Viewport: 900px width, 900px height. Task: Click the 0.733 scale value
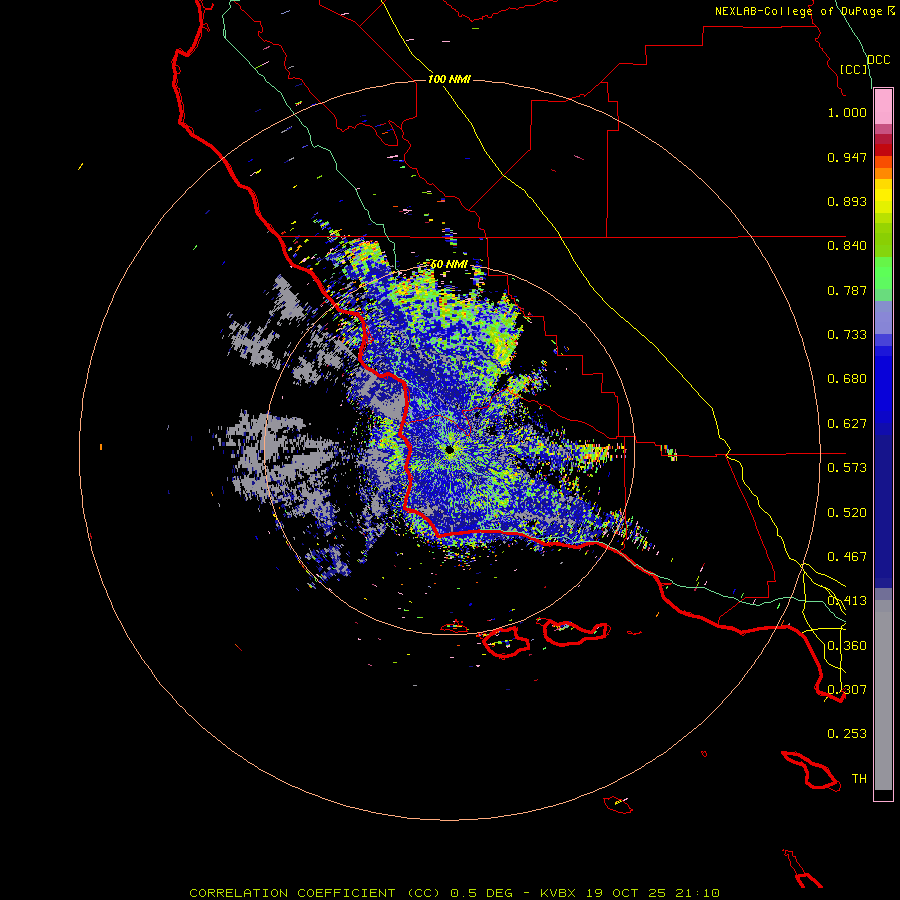[847, 335]
